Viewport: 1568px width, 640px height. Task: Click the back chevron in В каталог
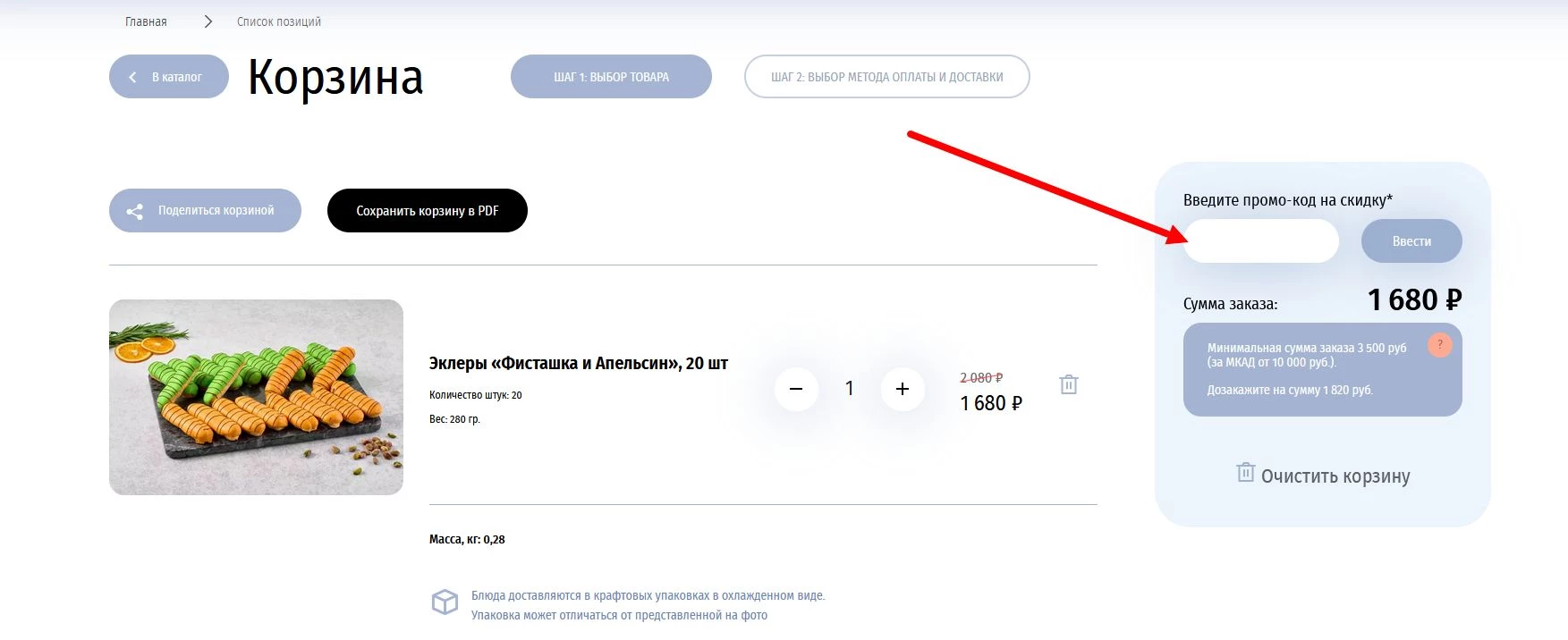pos(132,77)
